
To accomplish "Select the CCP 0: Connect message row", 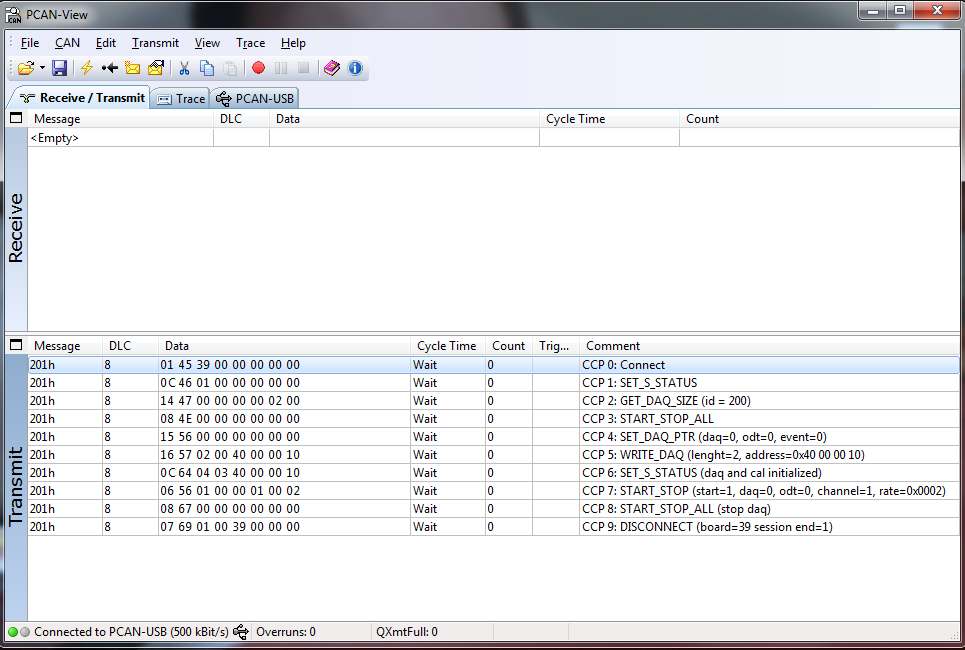I will coord(494,365).
